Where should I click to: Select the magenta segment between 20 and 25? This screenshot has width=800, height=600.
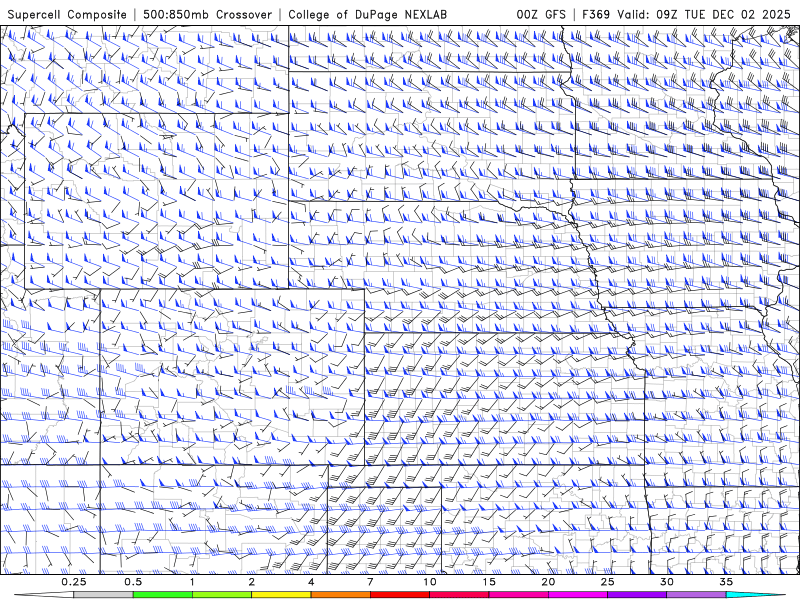pyautogui.click(x=578, y=595)
